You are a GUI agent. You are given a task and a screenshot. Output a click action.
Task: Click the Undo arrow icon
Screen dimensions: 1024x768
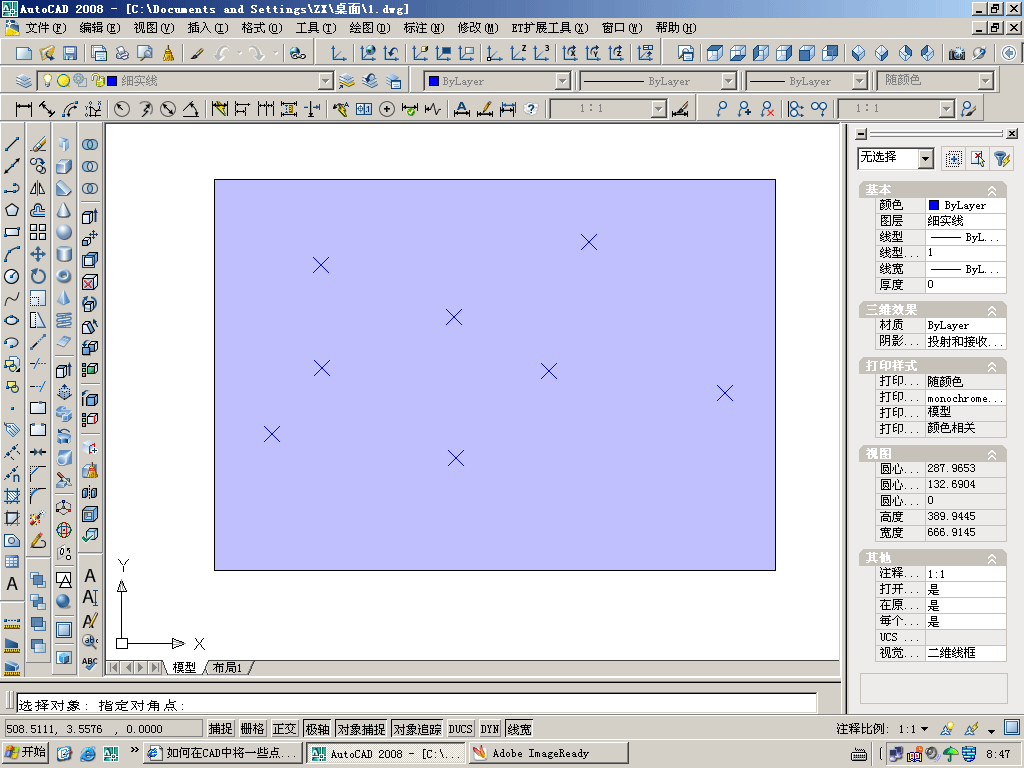click(x=223, y=53)
